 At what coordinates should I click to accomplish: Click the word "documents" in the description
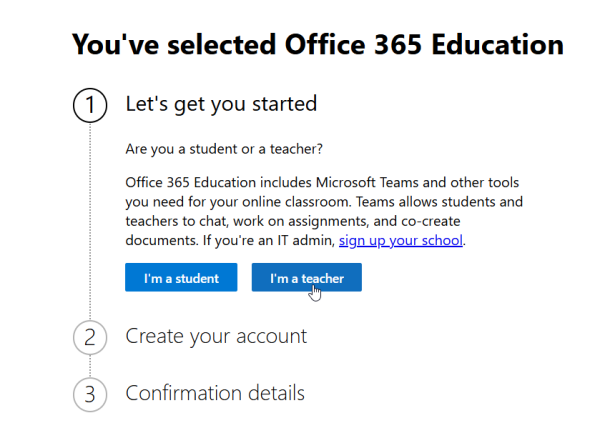159,241
